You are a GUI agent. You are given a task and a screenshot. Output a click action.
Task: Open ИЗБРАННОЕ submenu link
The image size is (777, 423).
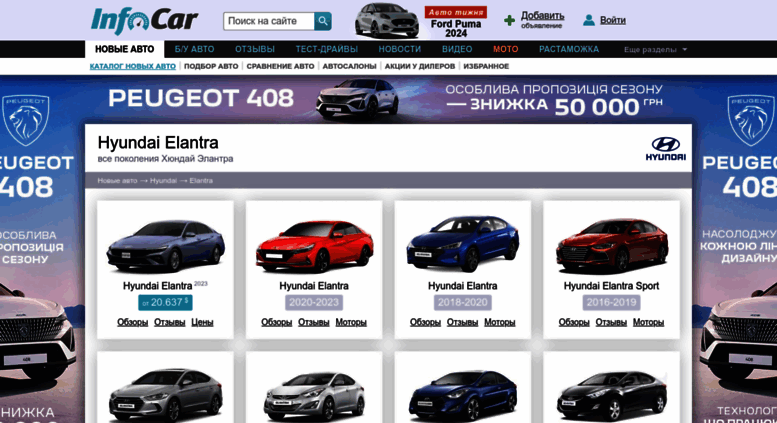tap(486, 66)
